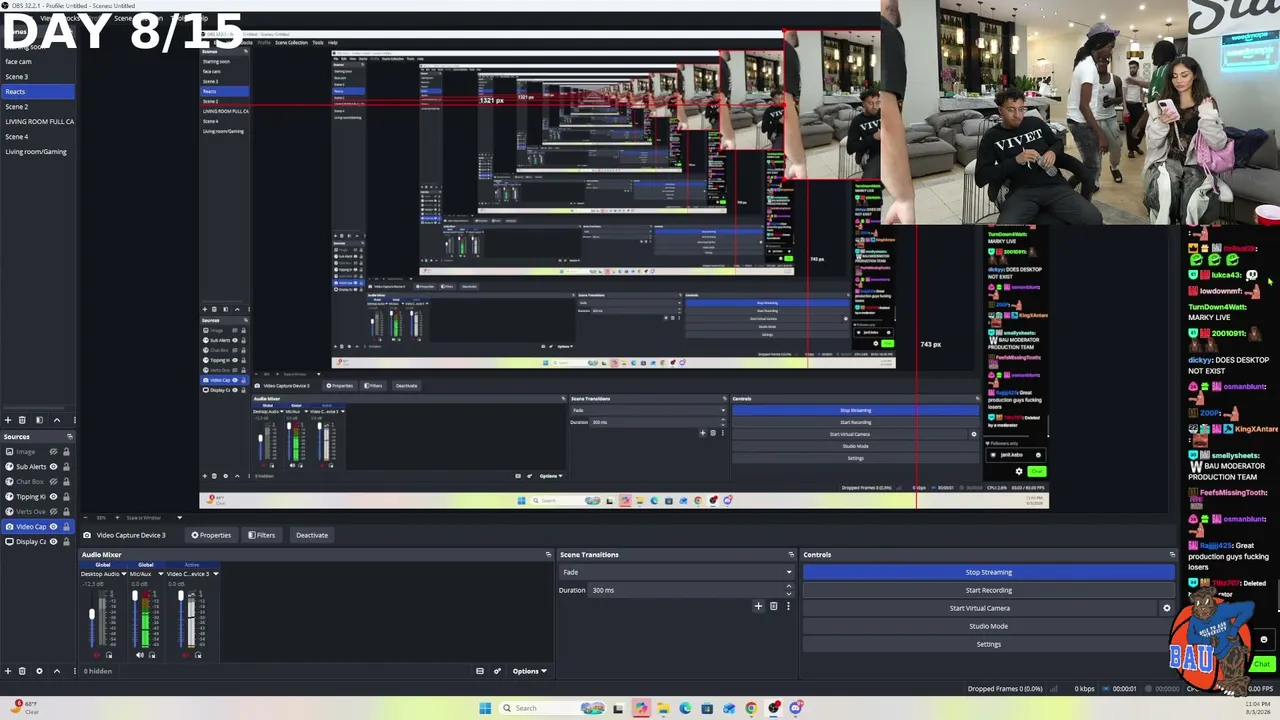The width and height of the screenshot is (1280, 720).
Task: Open scene filters icon in Scenes toolbar
Action: point(39,420)
